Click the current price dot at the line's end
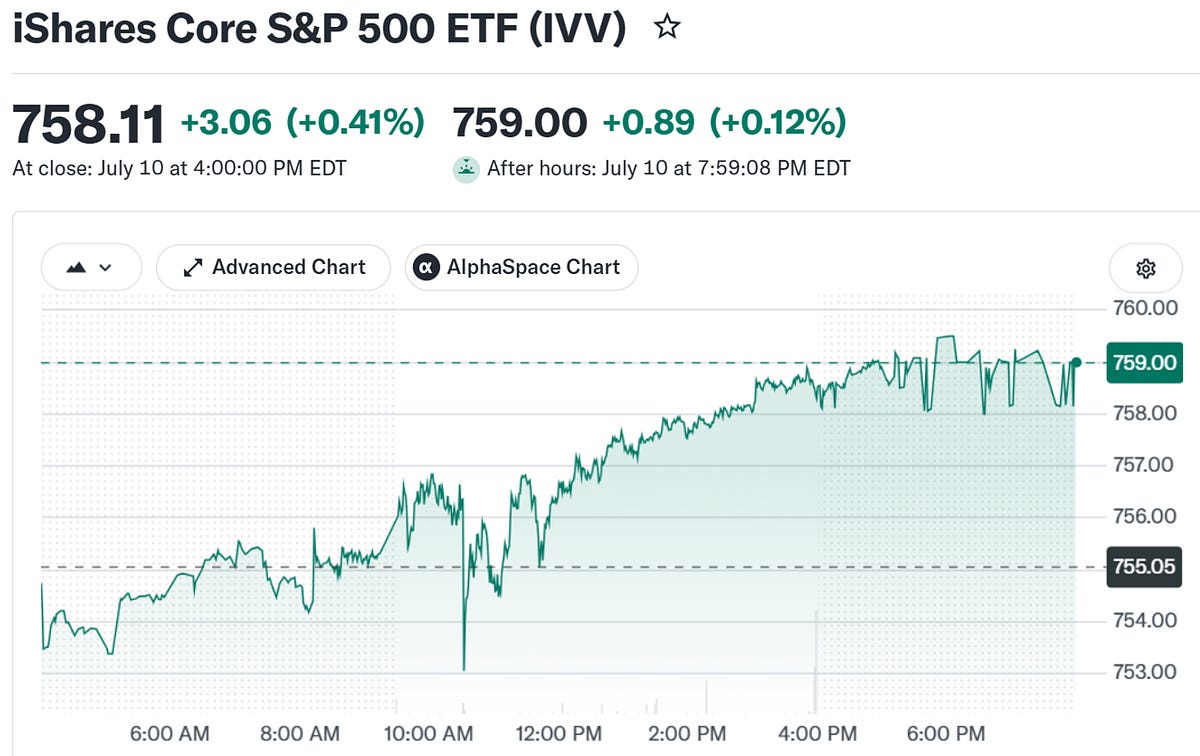This screenshot has height=756, width=1200. (x=1076, y=362)
